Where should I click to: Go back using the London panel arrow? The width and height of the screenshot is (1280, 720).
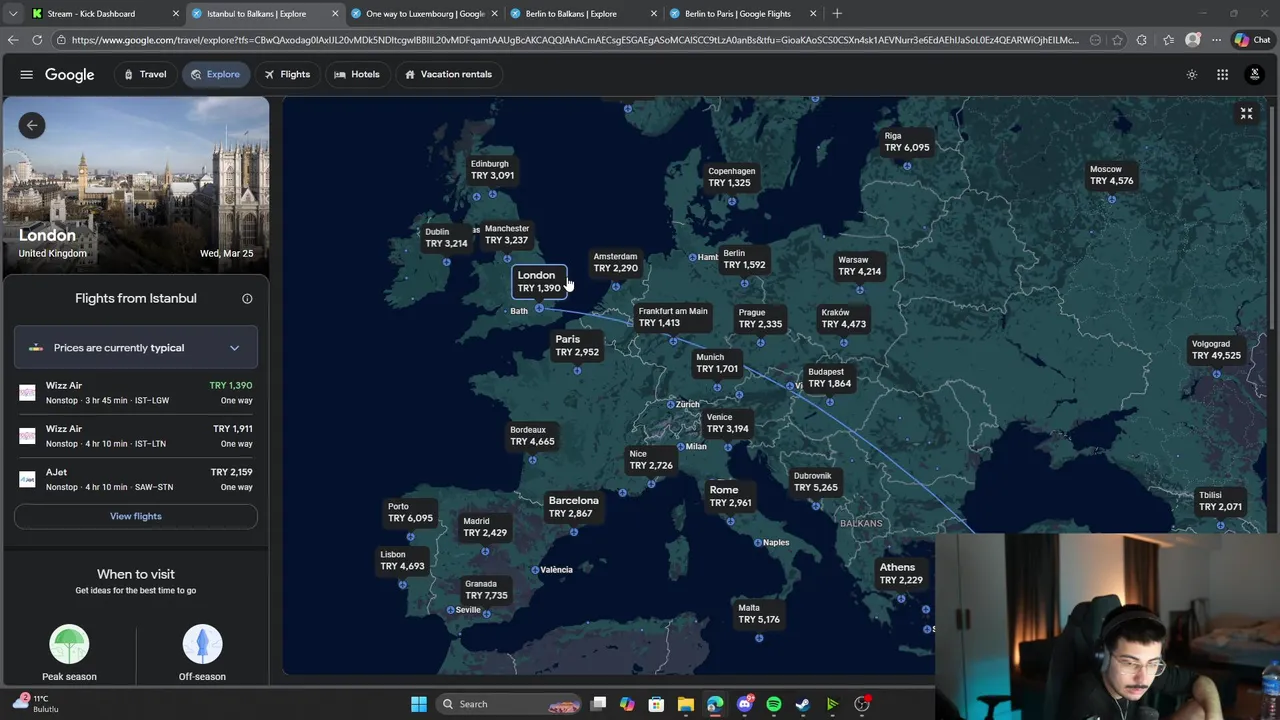(32, 125)
